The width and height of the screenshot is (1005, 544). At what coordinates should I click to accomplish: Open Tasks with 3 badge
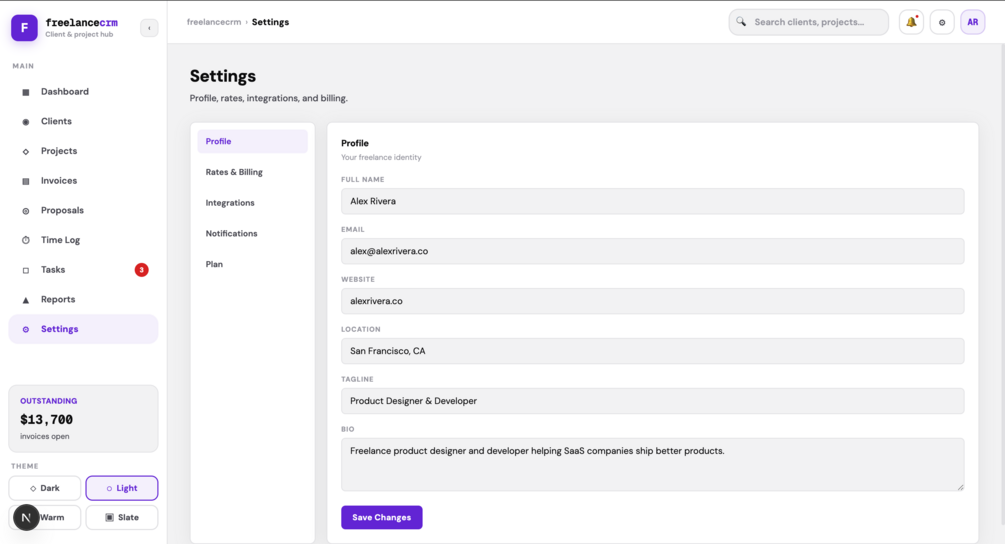(53, 270)
